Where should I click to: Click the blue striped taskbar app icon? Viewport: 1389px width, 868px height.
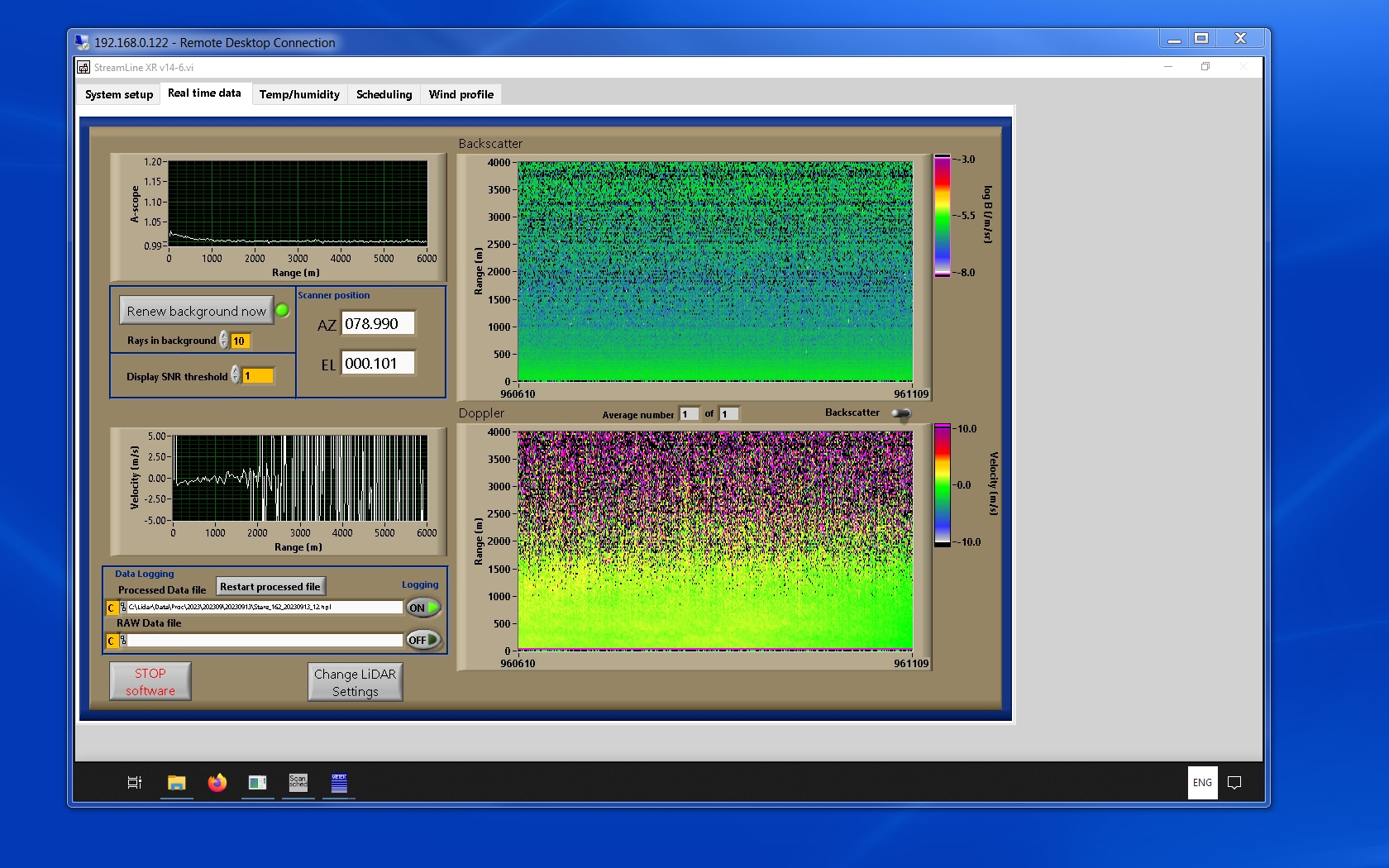339,782
